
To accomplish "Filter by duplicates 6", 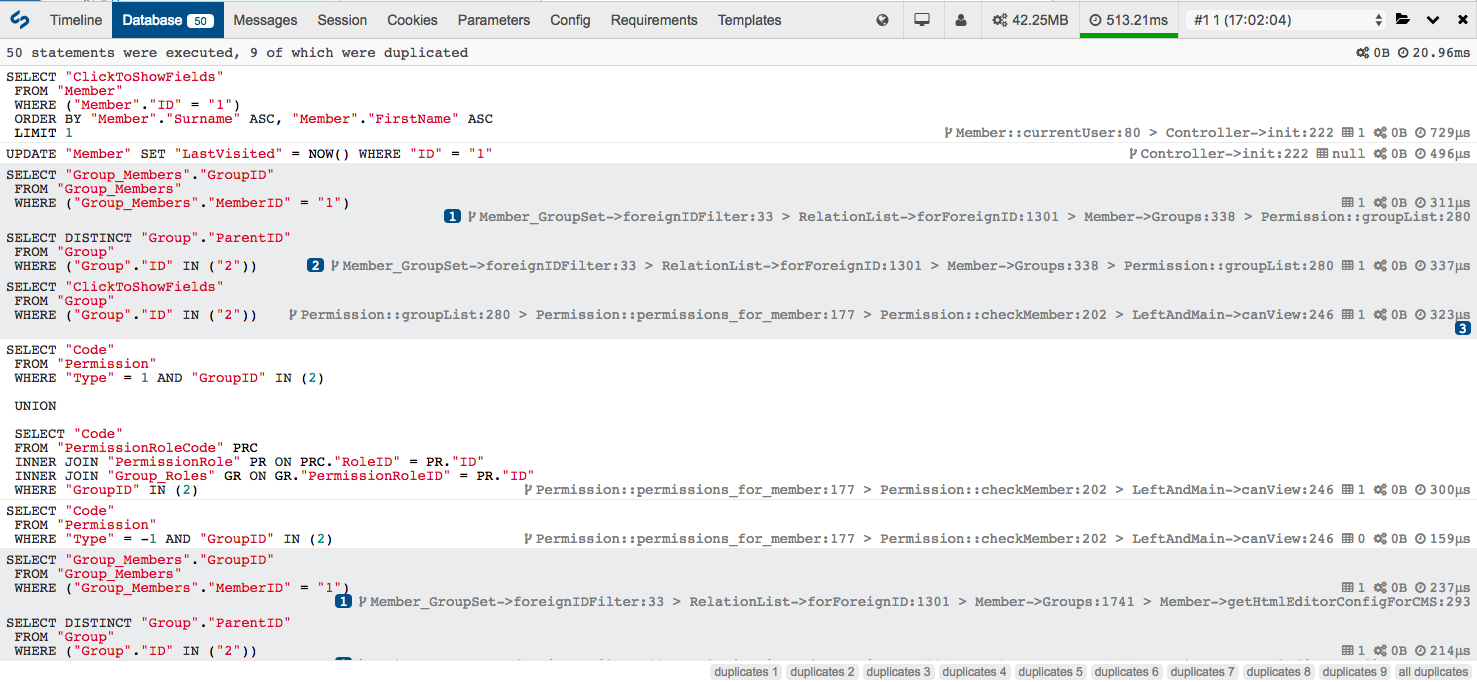I will pyautogui.click(x=1126, y=672).
